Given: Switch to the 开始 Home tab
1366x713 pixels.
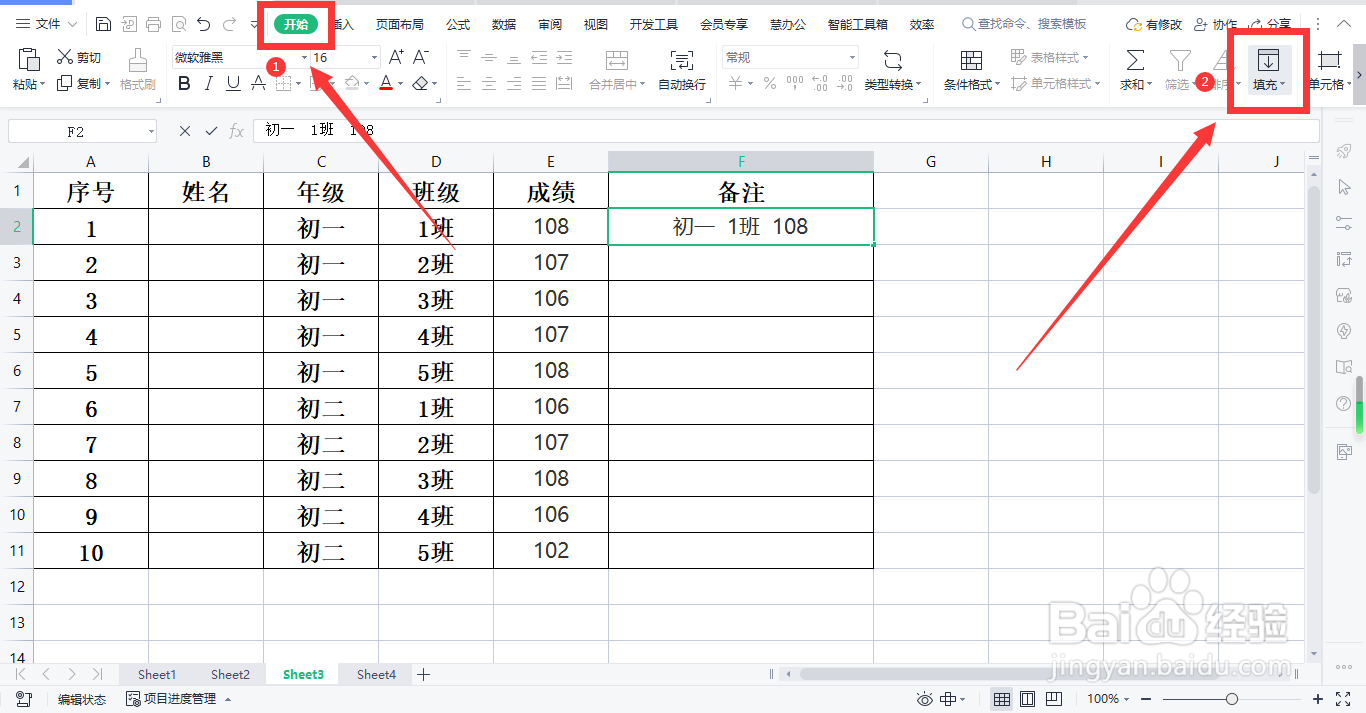Looking at the screenshot, I should point(296,24).
